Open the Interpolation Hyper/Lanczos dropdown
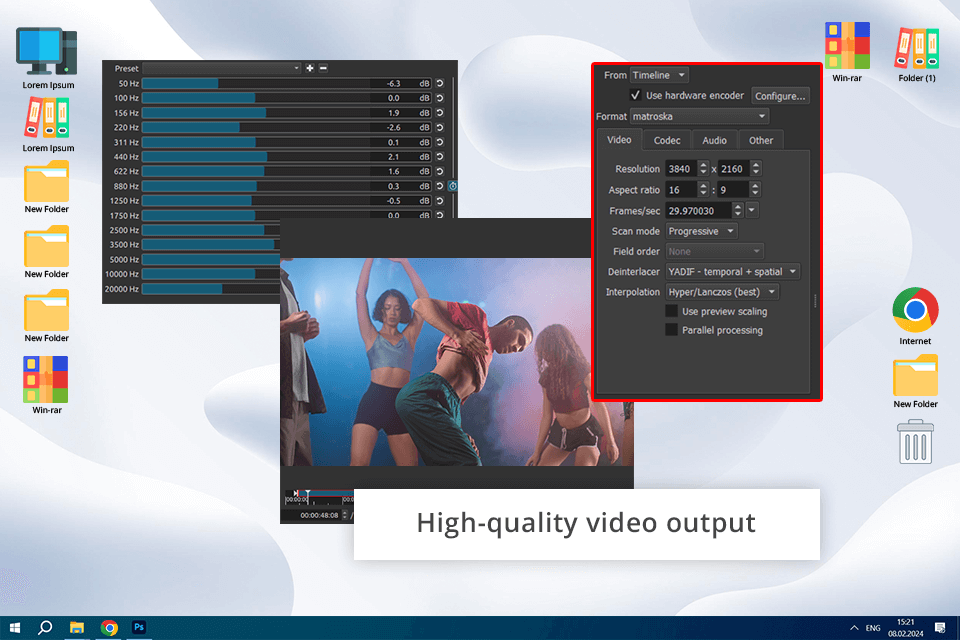Viewport: 960px width, 640px height. 722,292
